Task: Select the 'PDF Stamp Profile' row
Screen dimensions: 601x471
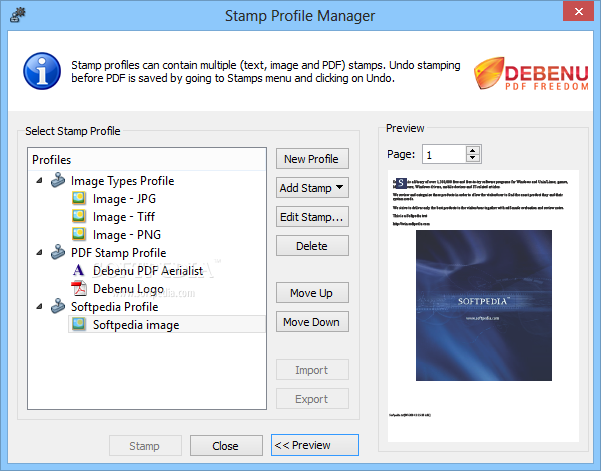Action: (x=118, y=253)
